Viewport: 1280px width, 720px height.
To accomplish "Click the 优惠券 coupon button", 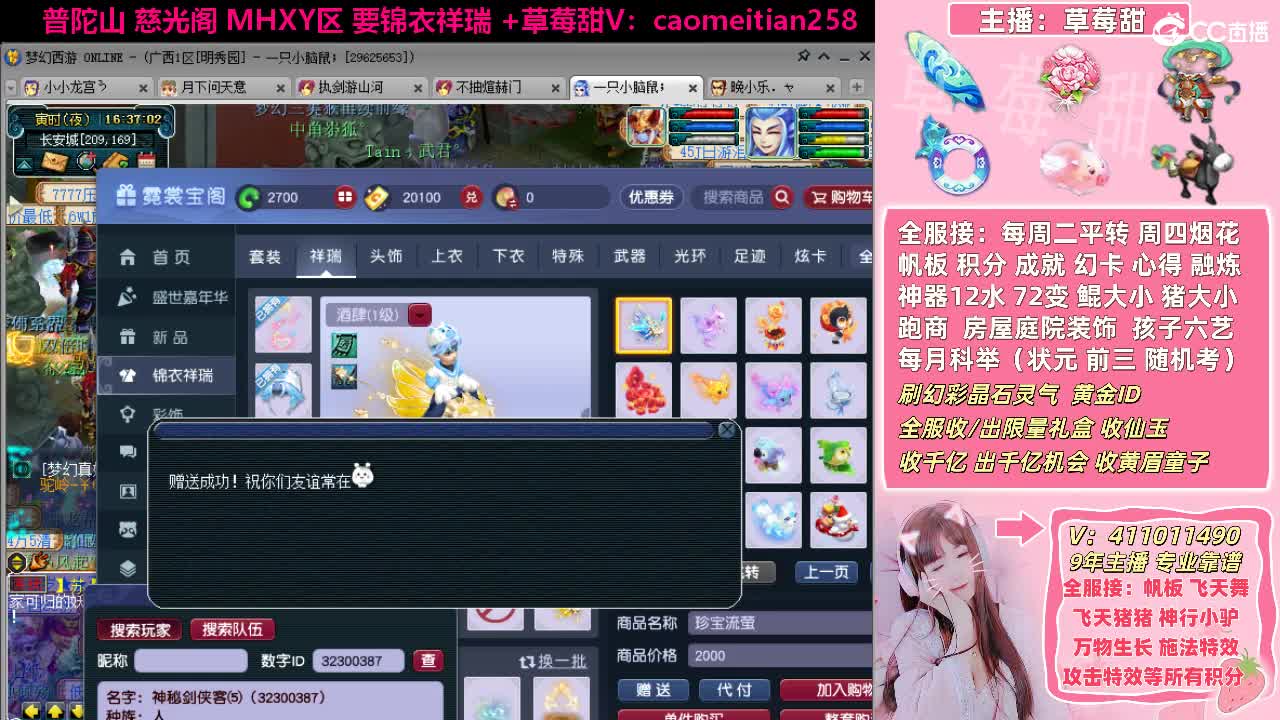I will 651,197.
